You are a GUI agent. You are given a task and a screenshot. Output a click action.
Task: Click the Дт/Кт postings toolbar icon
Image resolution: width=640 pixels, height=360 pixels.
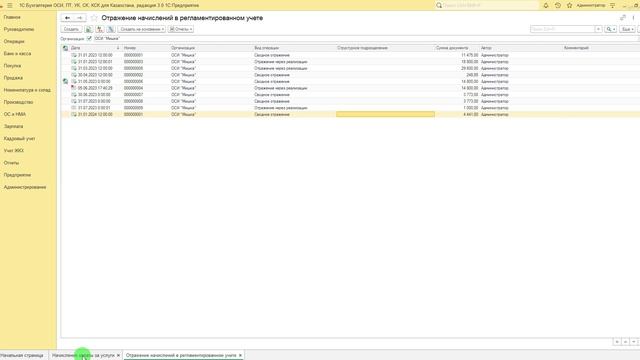pos(100,29)
